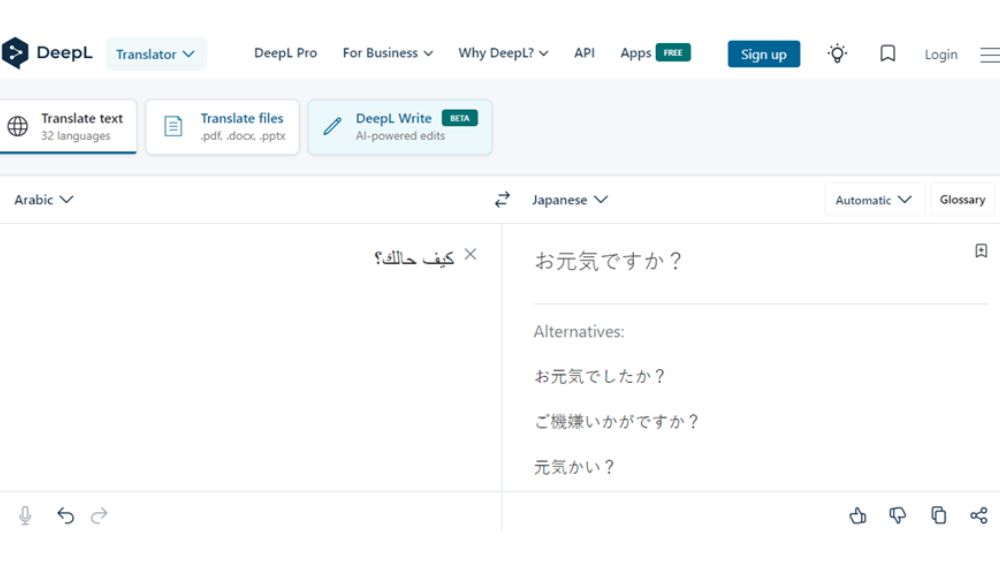Open the Glossary button
This screenshot has height=562, width=1000.
pos(962,200)
